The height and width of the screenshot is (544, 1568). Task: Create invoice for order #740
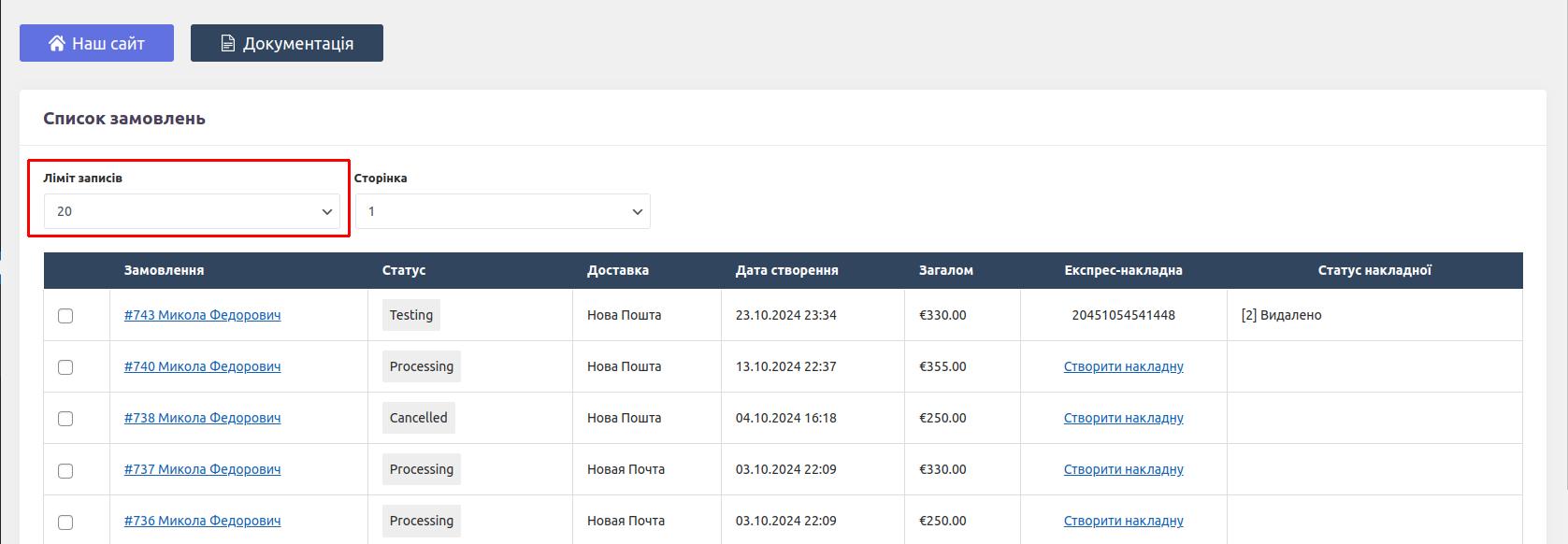click(1123, 366)
